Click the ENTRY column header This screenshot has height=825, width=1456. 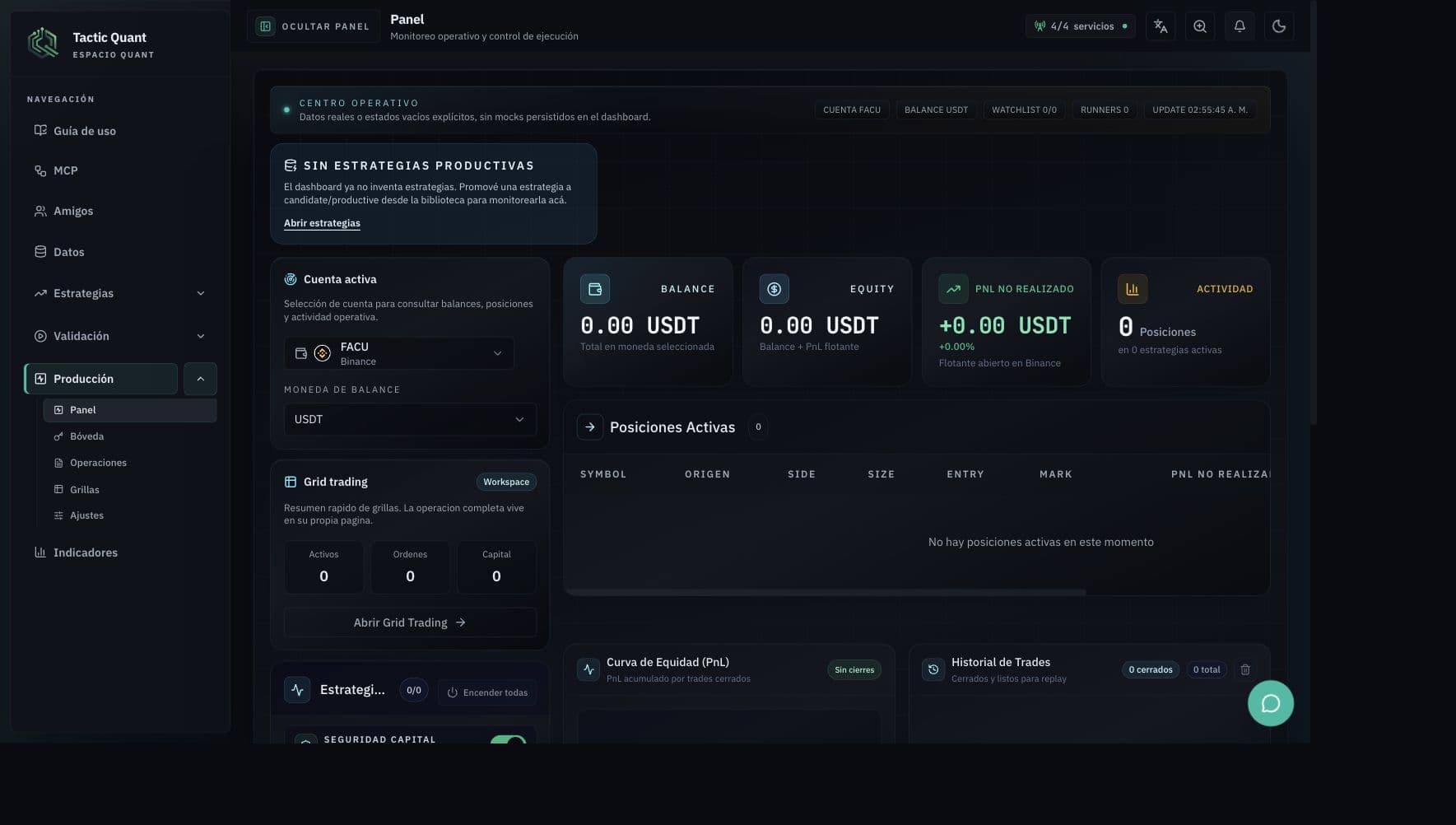click(965, 474)
